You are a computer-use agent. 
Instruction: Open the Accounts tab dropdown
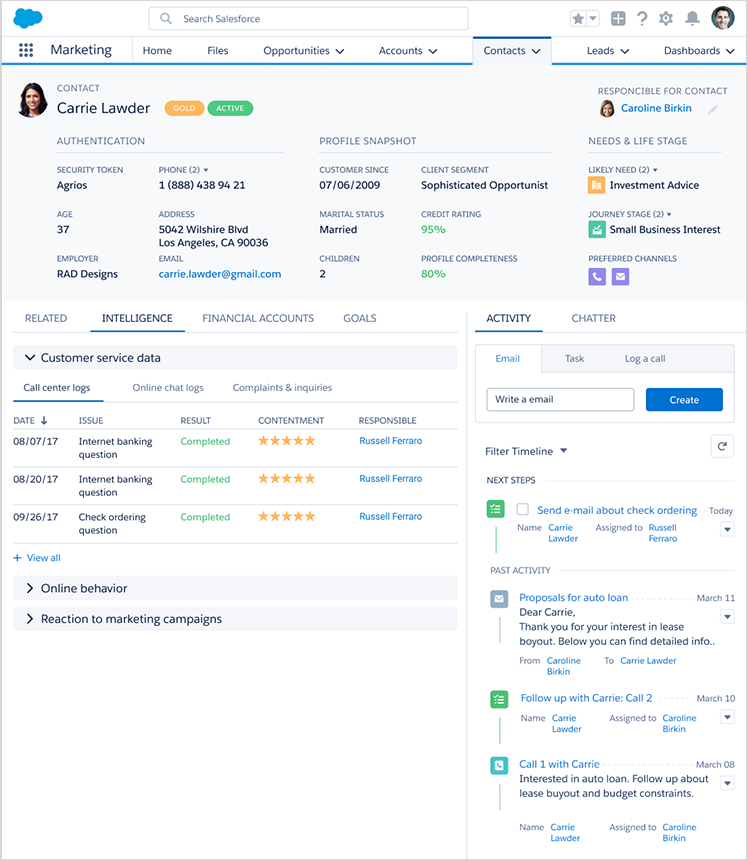pyautogui.click(x=433, y=51)
